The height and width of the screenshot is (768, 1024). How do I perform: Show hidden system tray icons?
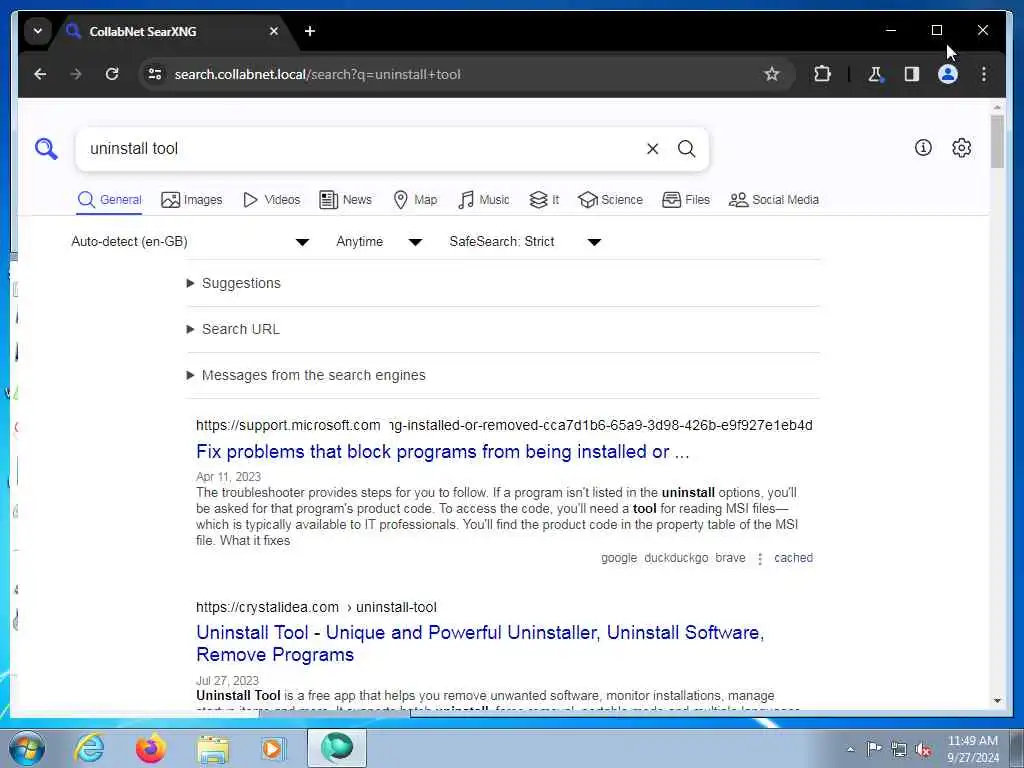850,749
